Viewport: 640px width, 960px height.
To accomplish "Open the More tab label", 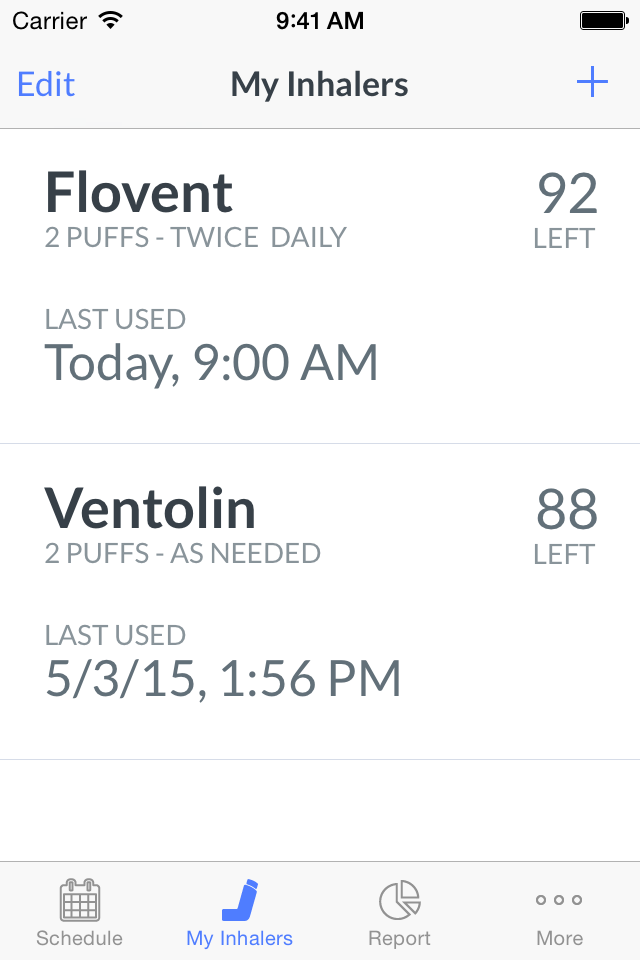I will tap(559, 938).
